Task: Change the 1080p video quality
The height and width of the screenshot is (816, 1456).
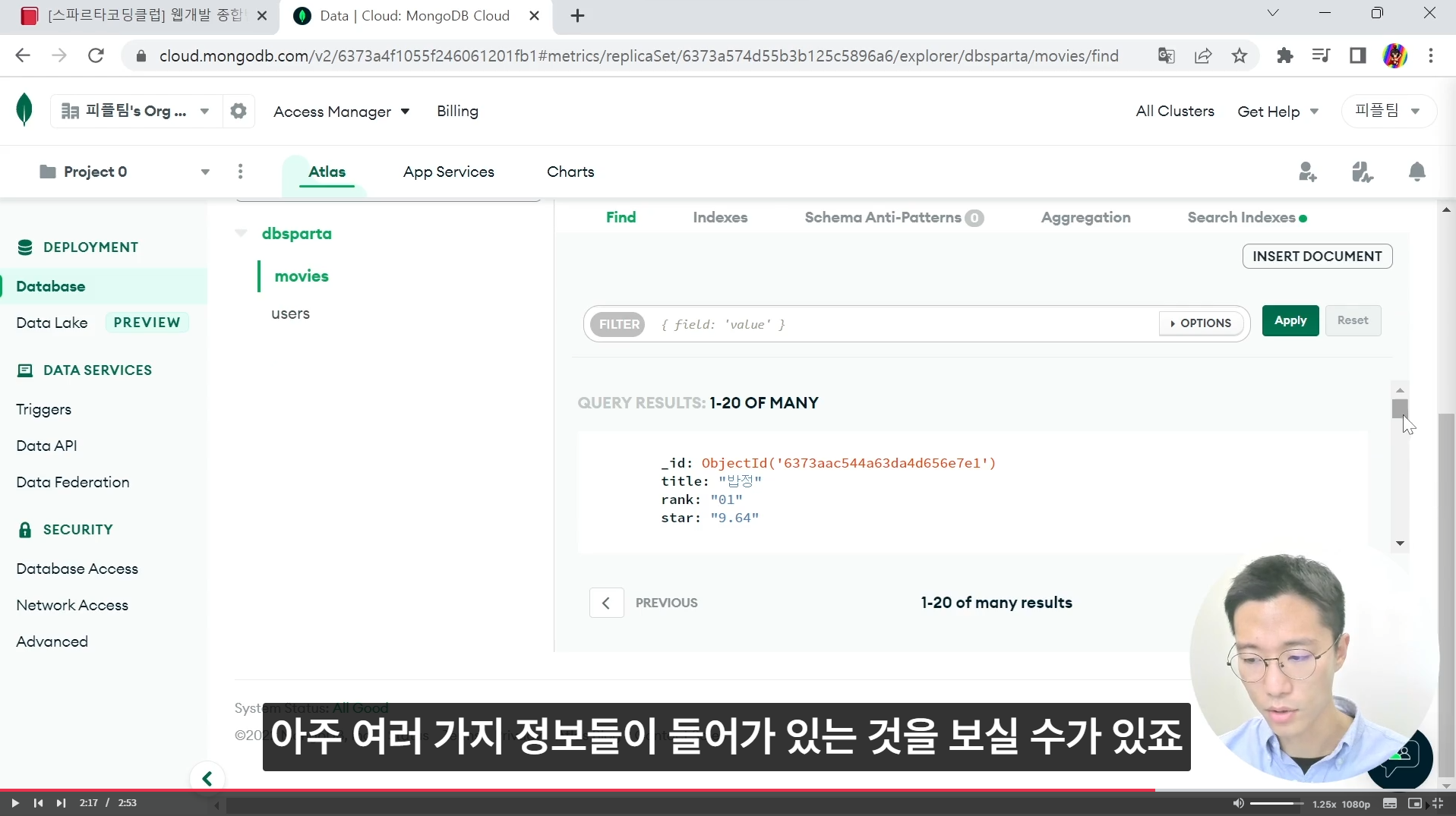Action: (1356, 804)
